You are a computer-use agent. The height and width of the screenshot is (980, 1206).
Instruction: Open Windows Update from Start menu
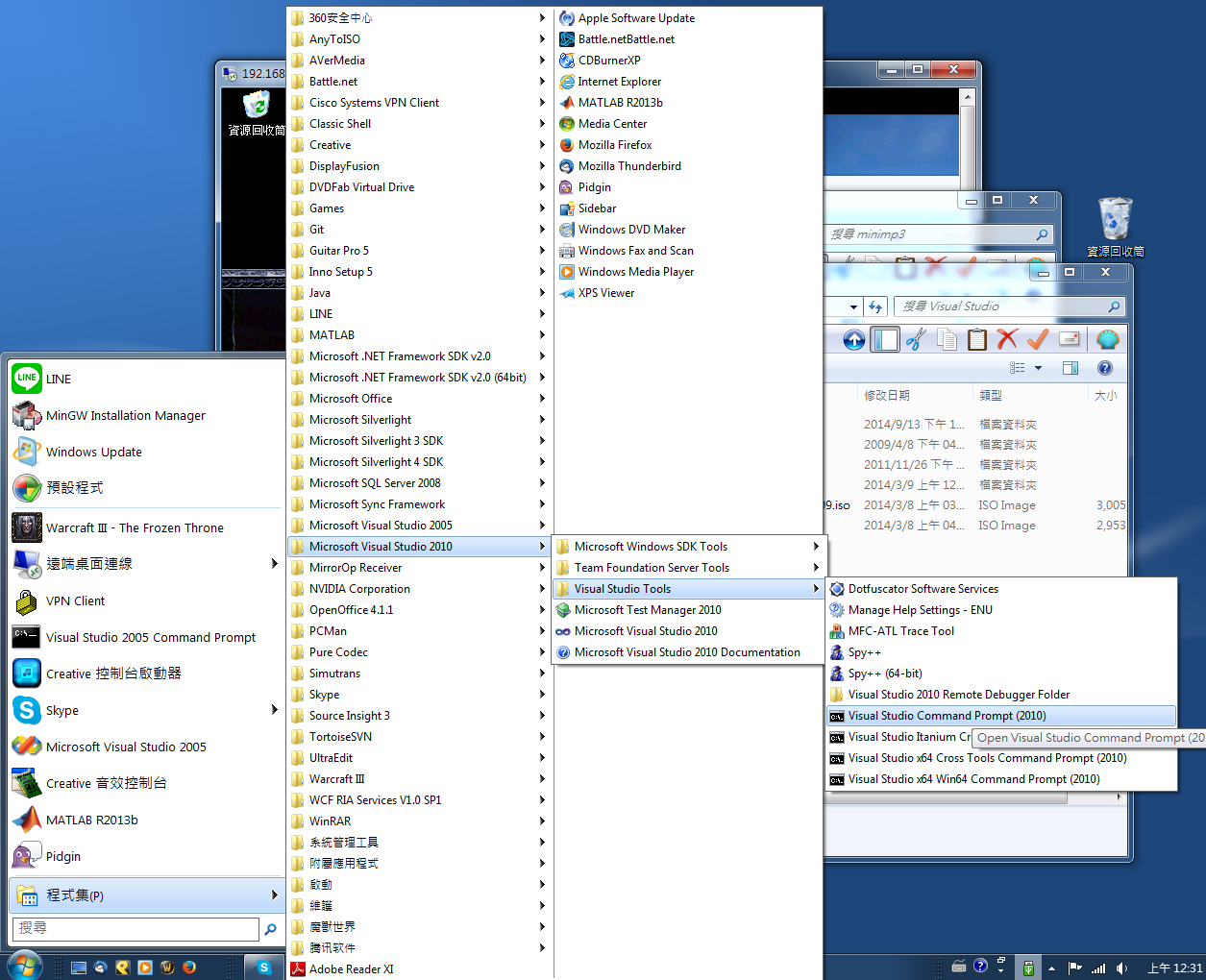point(144,452)
